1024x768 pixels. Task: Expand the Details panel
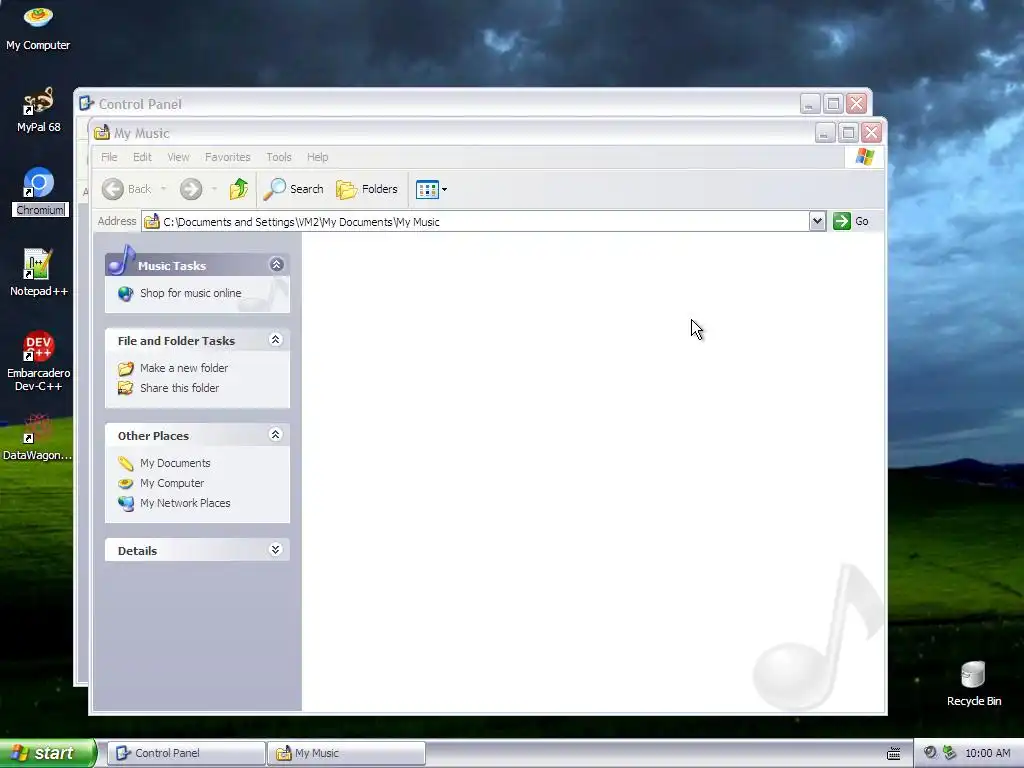[x=276, y=550]
